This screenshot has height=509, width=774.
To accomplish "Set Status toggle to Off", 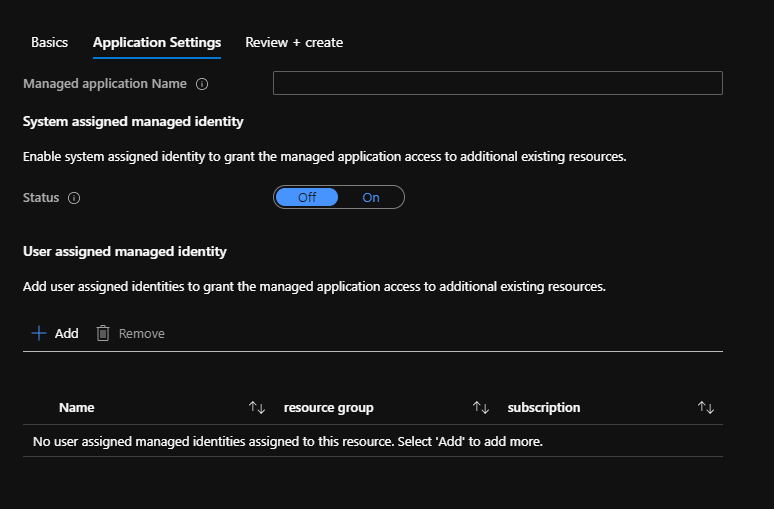I will point(307,197).
